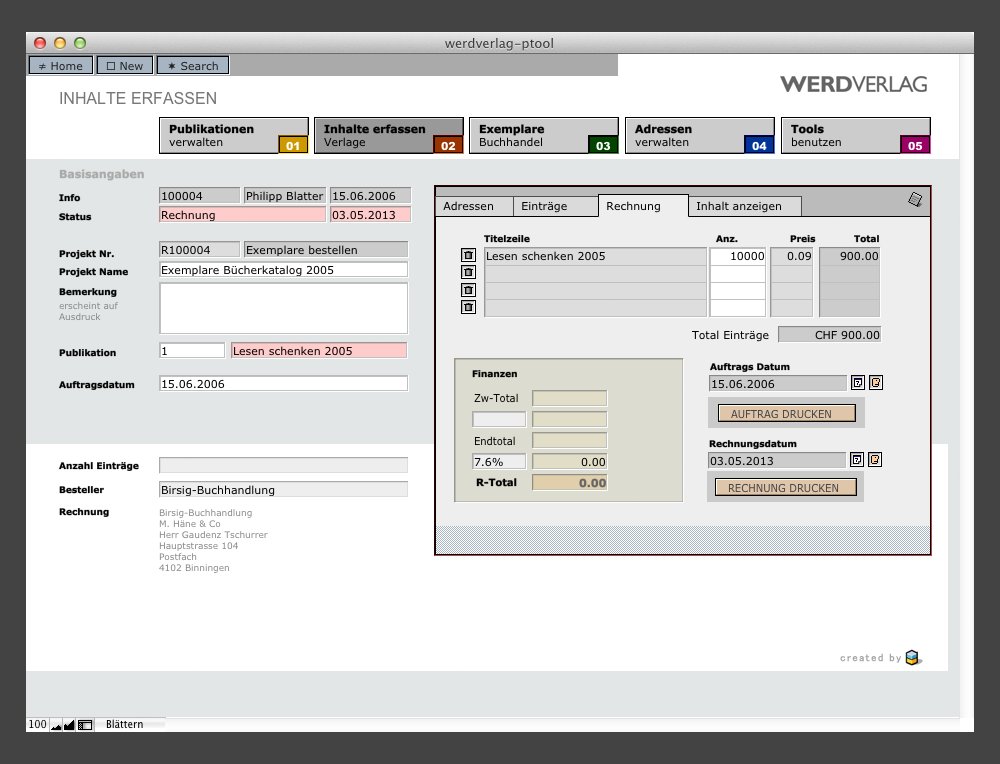Zoom out using the small mountain icon

pos(56,725)
